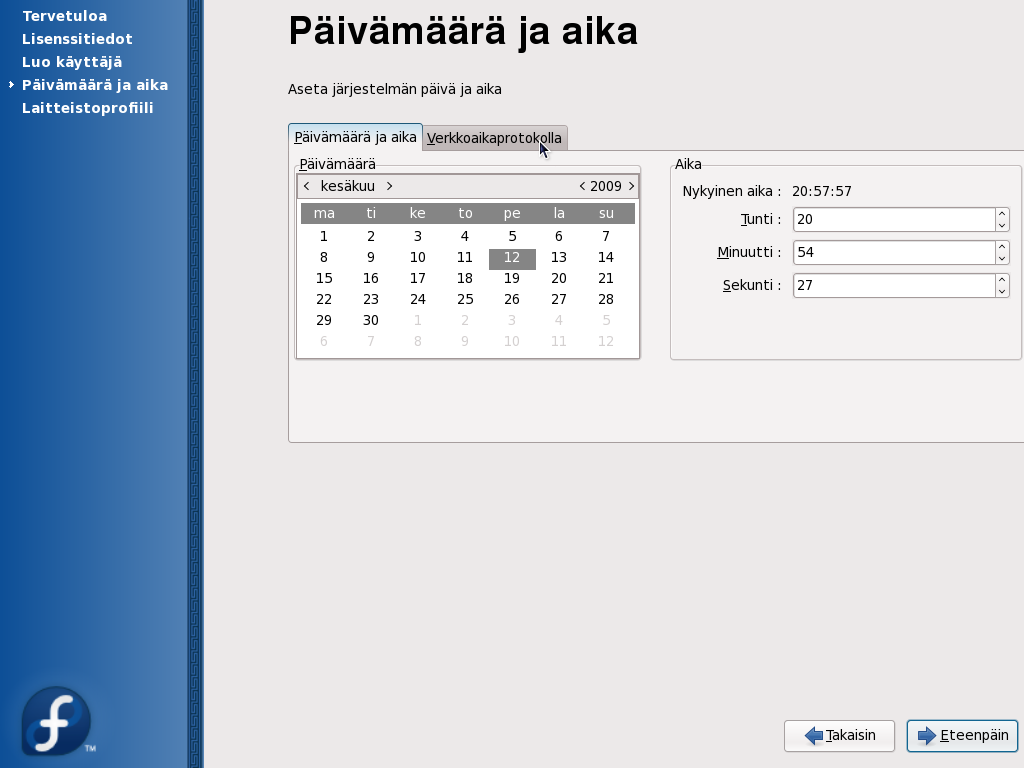The image size is (1024, 768).
Task: Increase the Minuutti value with up arrow
Action: (x=1002, y=247)
